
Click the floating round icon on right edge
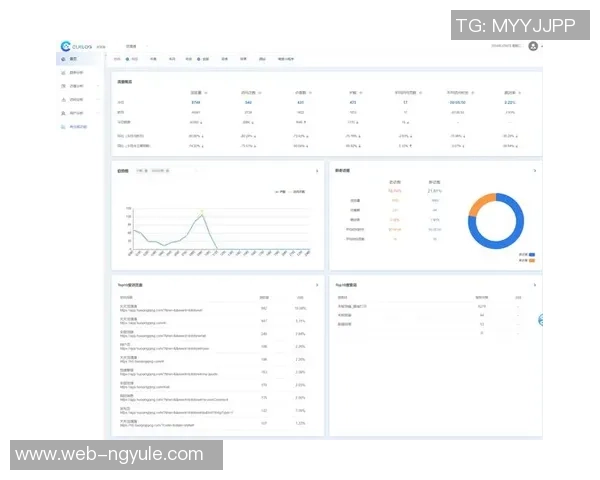(541, 320)
